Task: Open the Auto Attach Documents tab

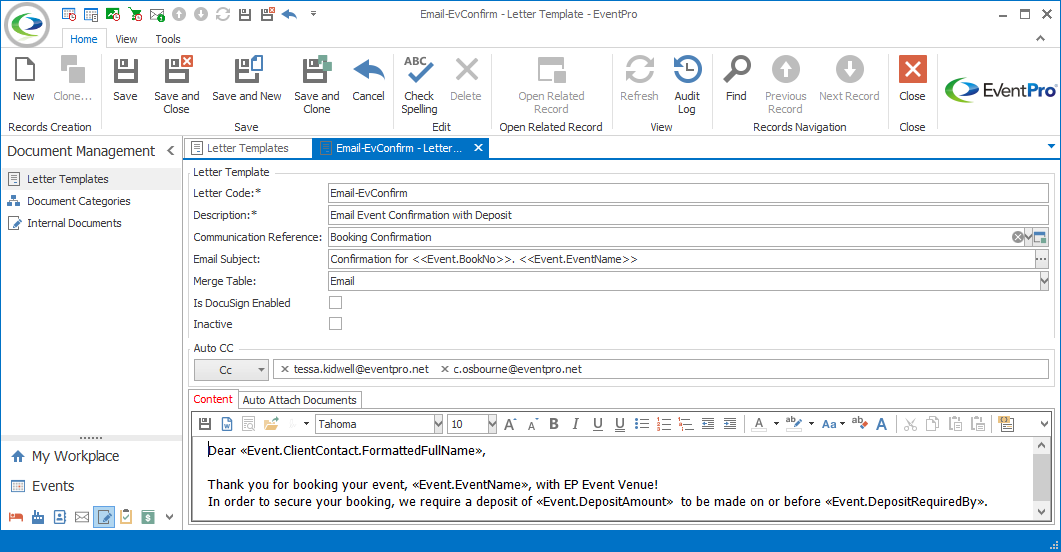Action: tap(299, 400)
